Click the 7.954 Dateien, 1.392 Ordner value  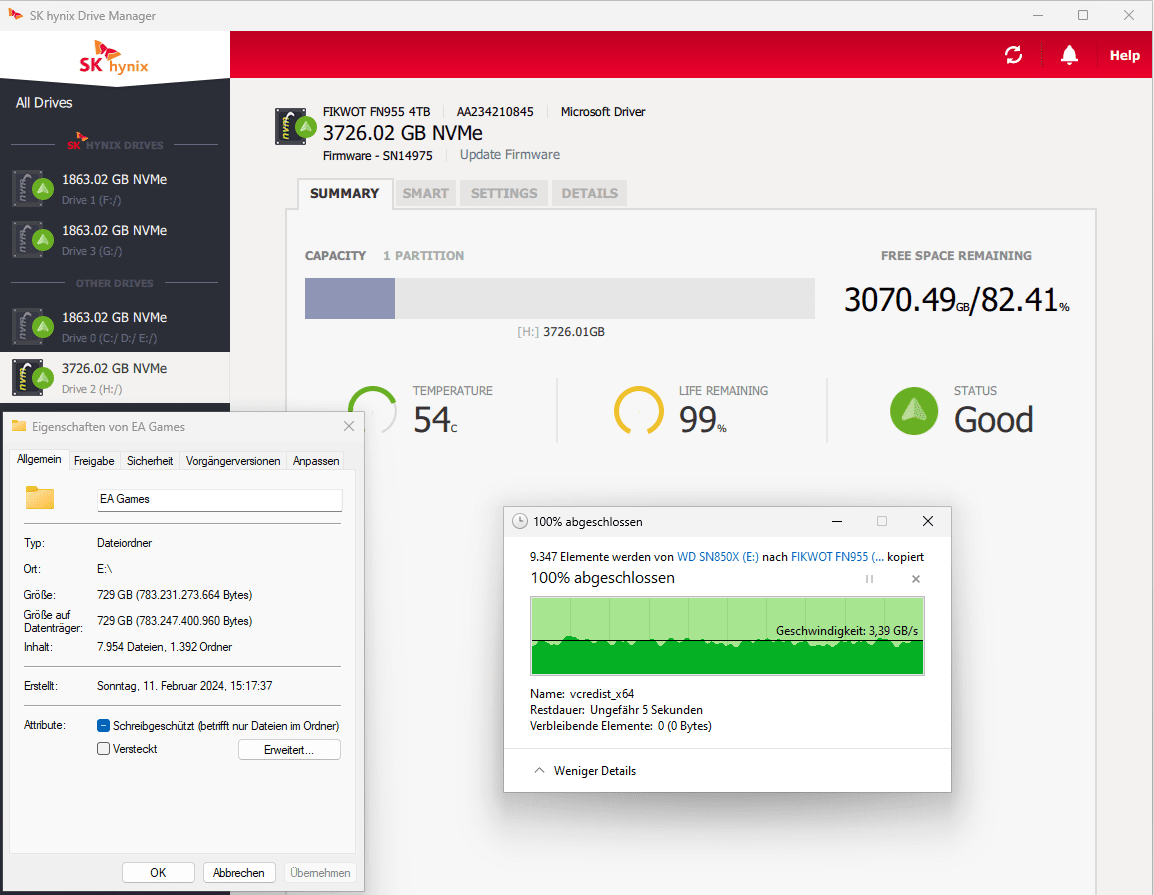pyautogui.click(x=164, y=647)
